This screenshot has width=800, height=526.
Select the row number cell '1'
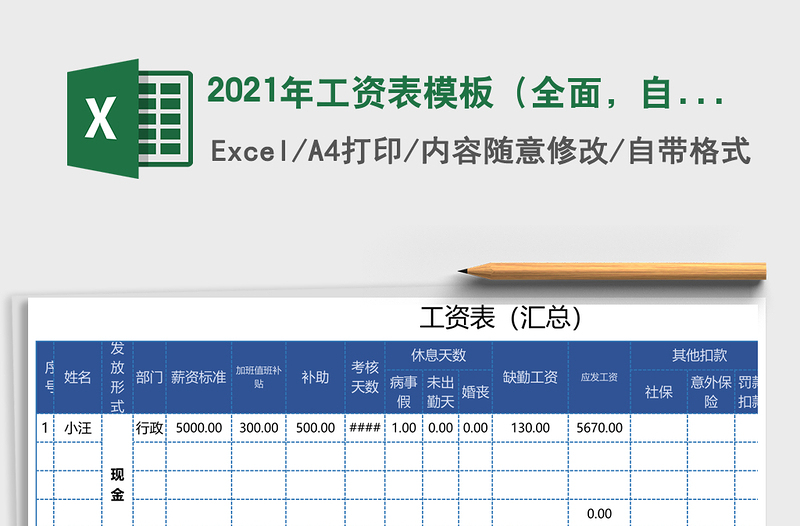[x=45, y=428]
